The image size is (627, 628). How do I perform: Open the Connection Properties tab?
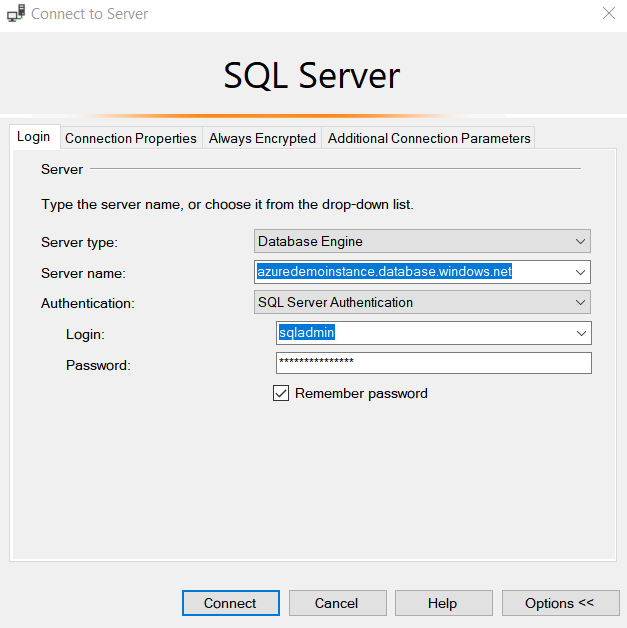131,138
